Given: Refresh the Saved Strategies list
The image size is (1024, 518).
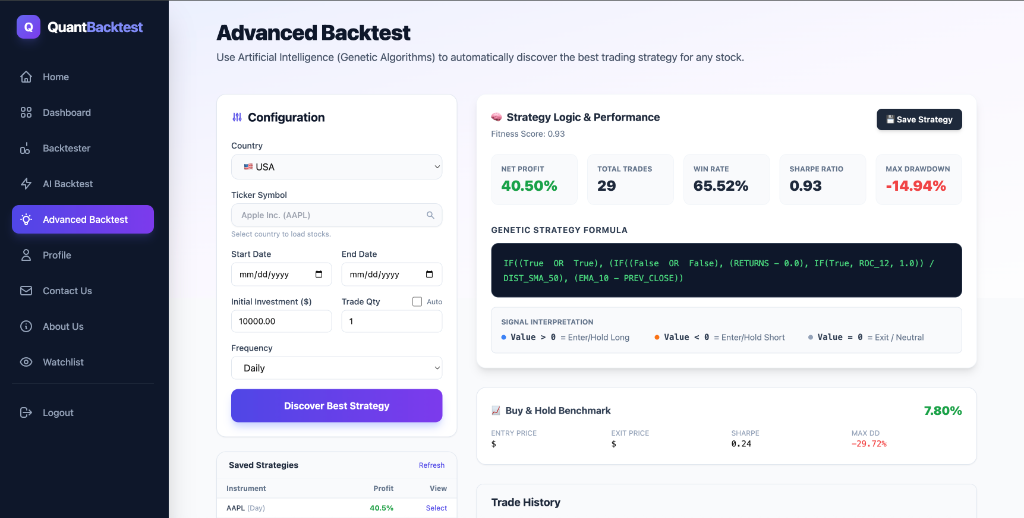Looking at the screenshot, I should [x=431, y=465].
